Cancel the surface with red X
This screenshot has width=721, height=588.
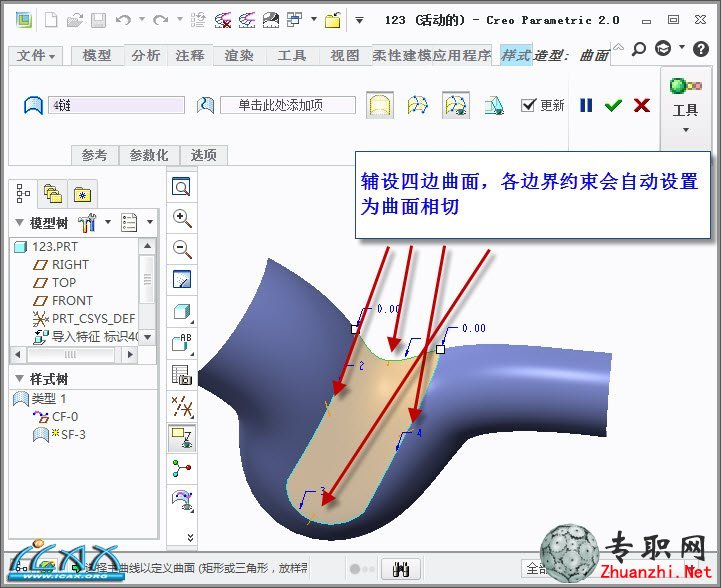641,105
